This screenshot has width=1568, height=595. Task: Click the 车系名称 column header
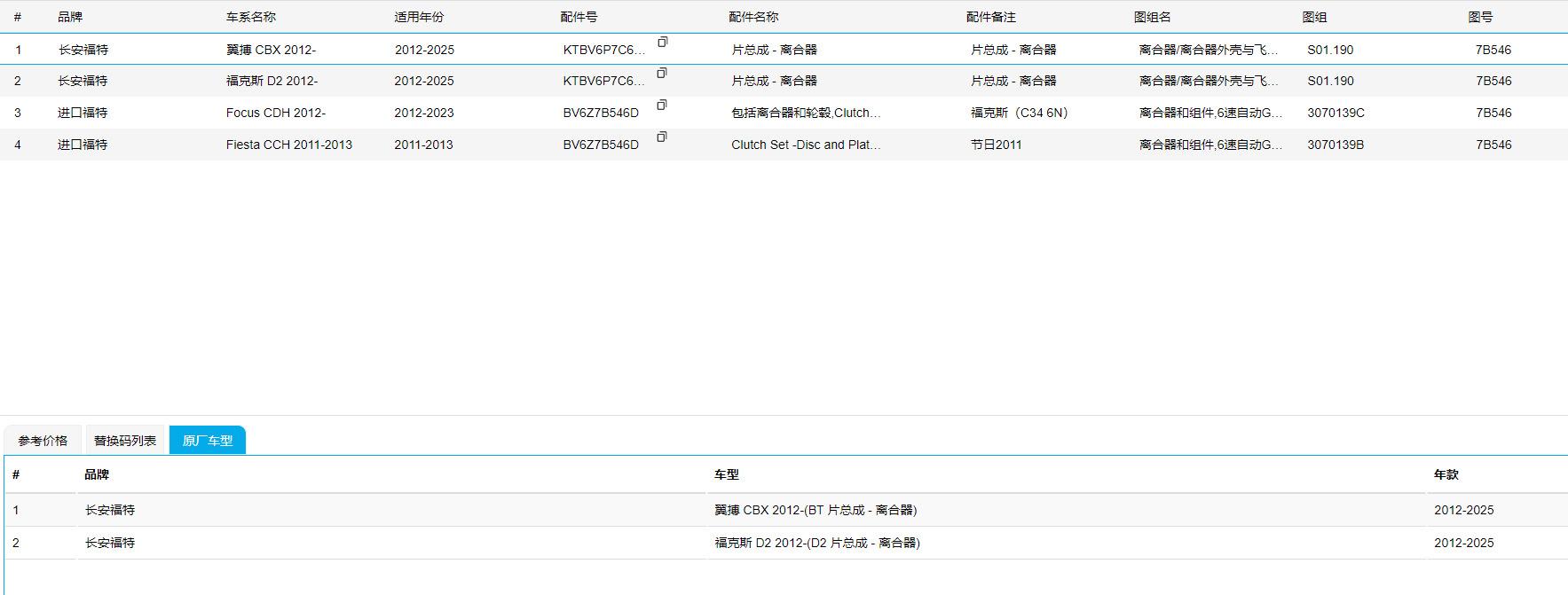250,17
